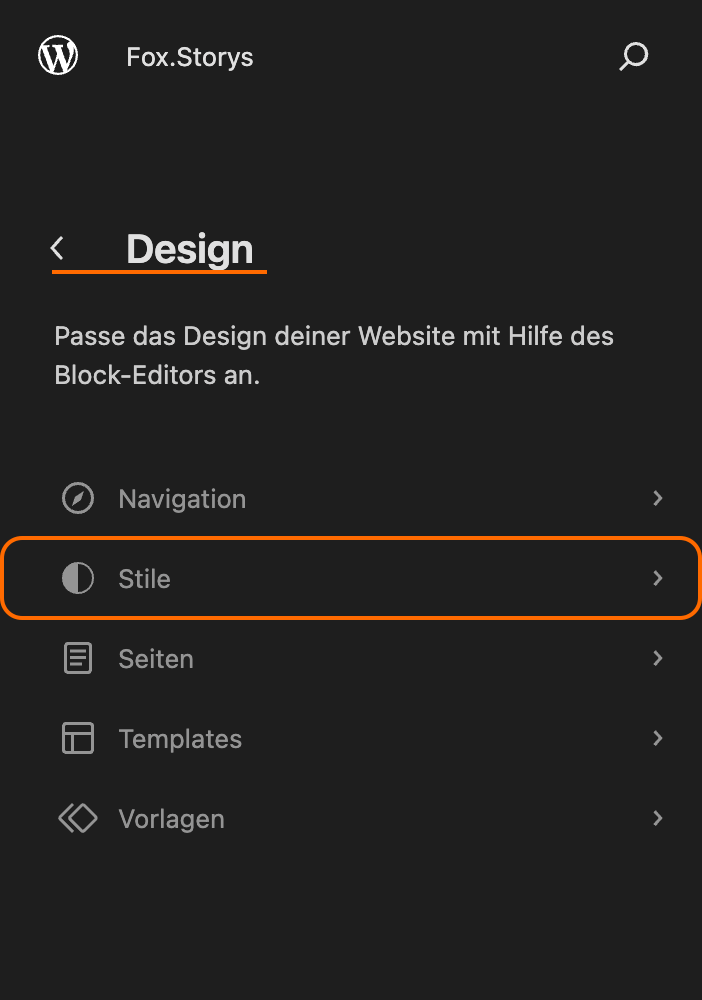This screenshot has height=1000, width=702.
Task: Click the Templates layout icon
Action: [78, 739]
